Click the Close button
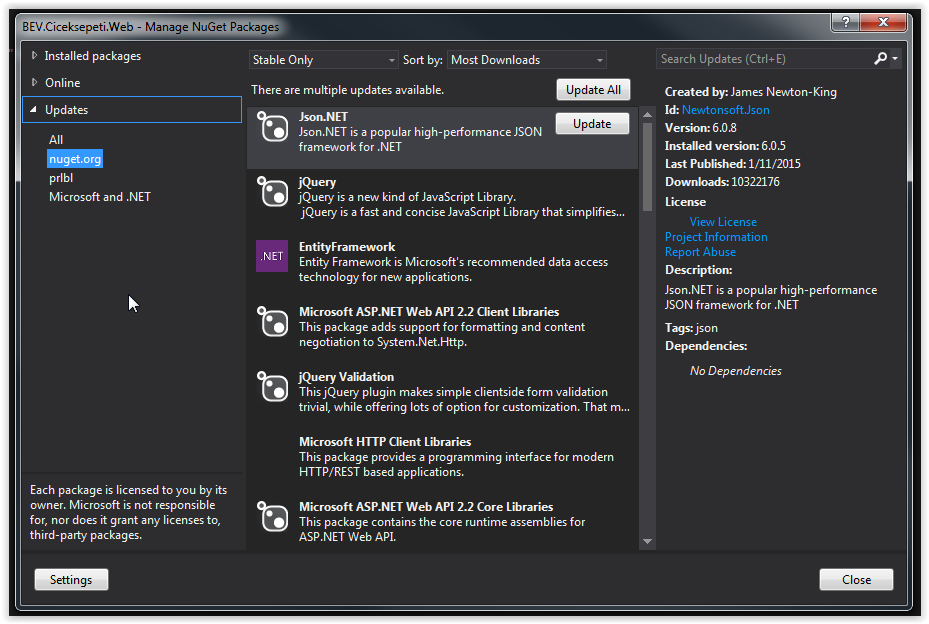The height and width of the screenshot is (624, 929). [x=856, y=580]
